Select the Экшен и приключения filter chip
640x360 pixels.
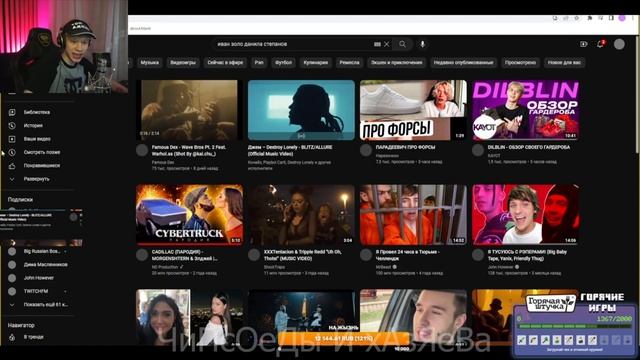[396, 63]
